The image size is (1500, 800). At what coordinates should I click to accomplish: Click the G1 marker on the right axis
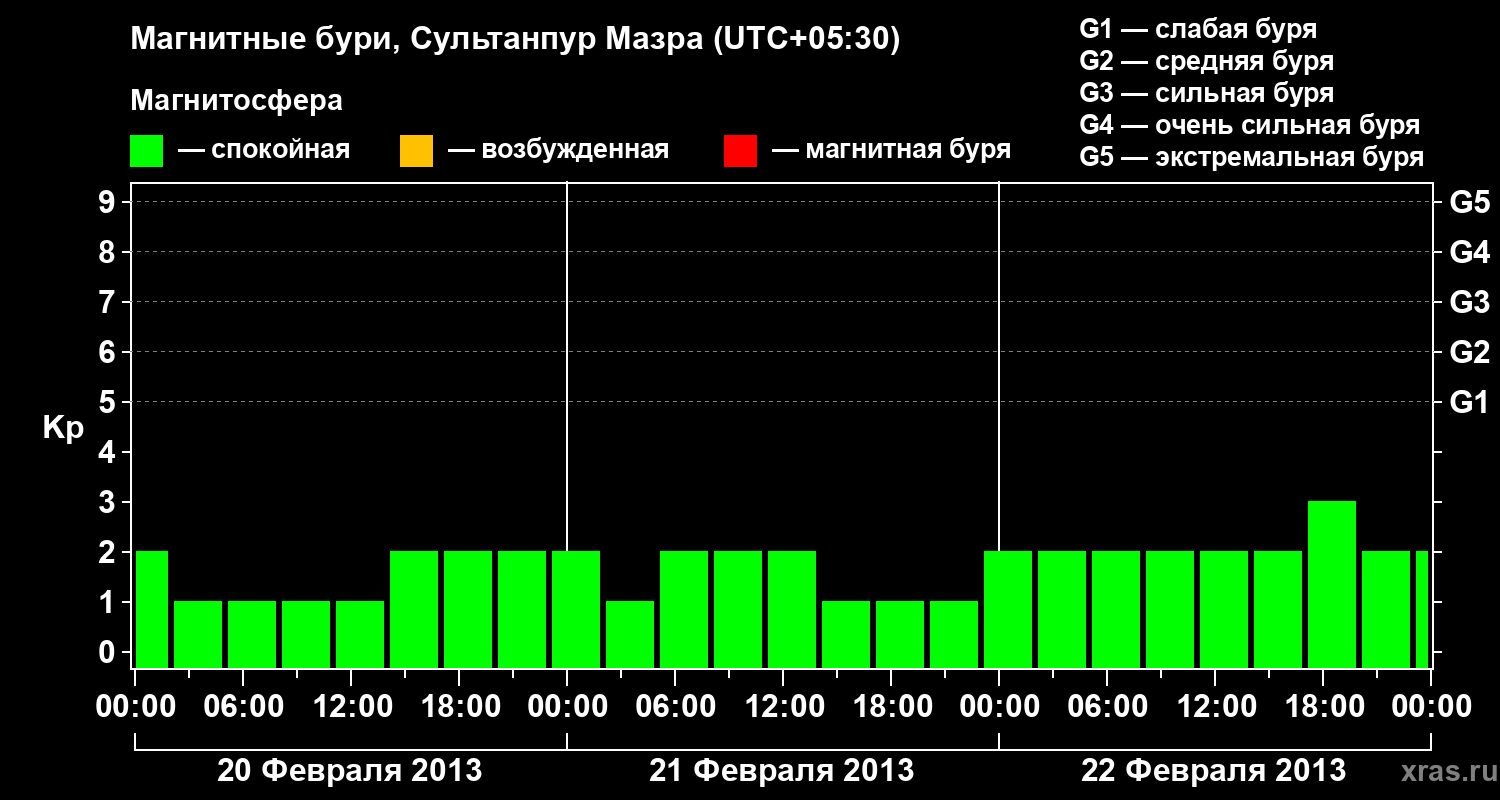tap(1470, 402)
